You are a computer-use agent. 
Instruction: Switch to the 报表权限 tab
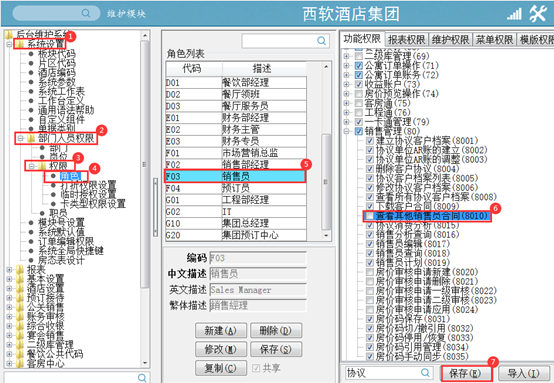pyautogui.click(x=406, y=40)
